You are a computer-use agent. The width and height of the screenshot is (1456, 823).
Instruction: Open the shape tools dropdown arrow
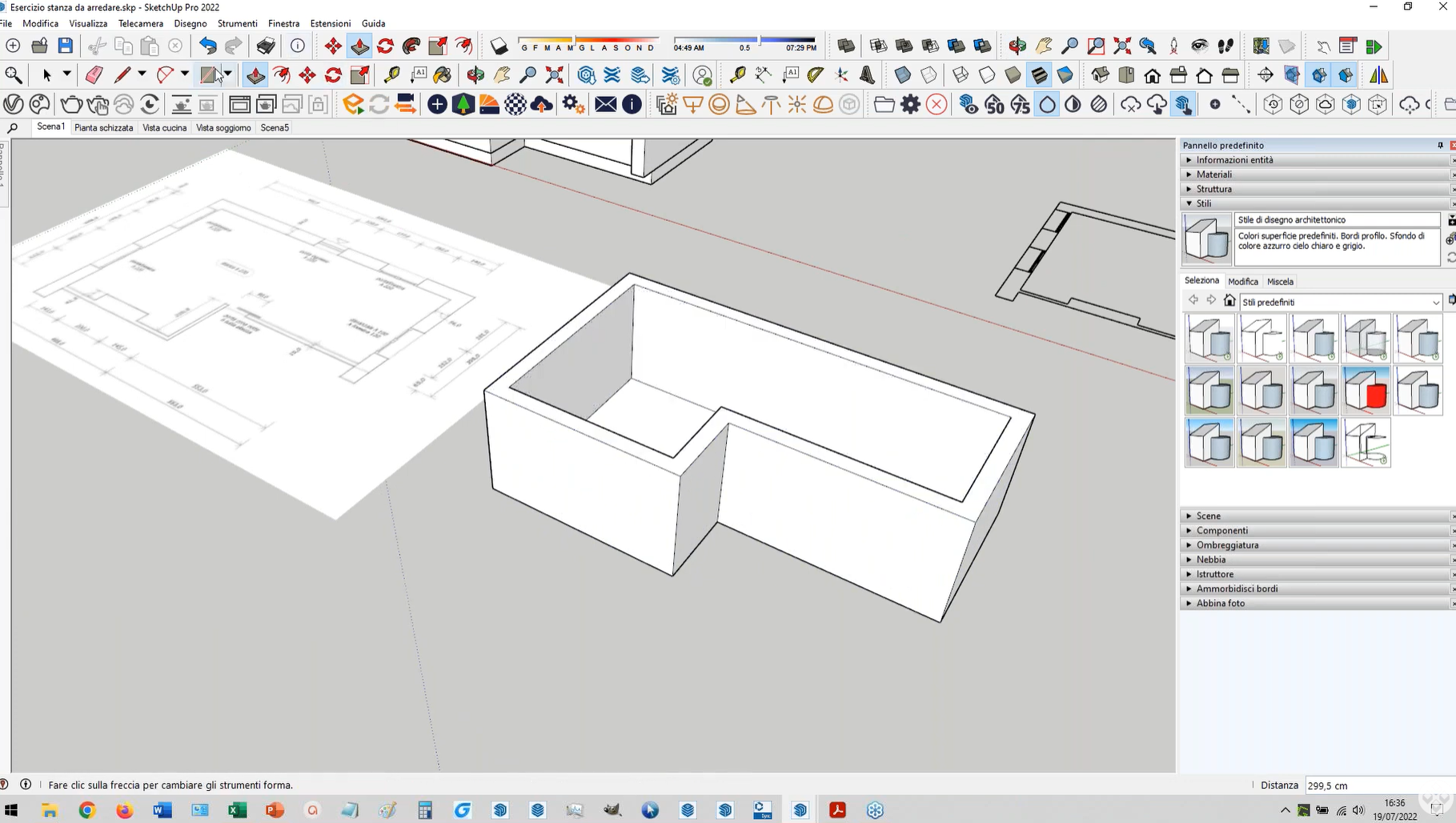click(x=228, y=75)
